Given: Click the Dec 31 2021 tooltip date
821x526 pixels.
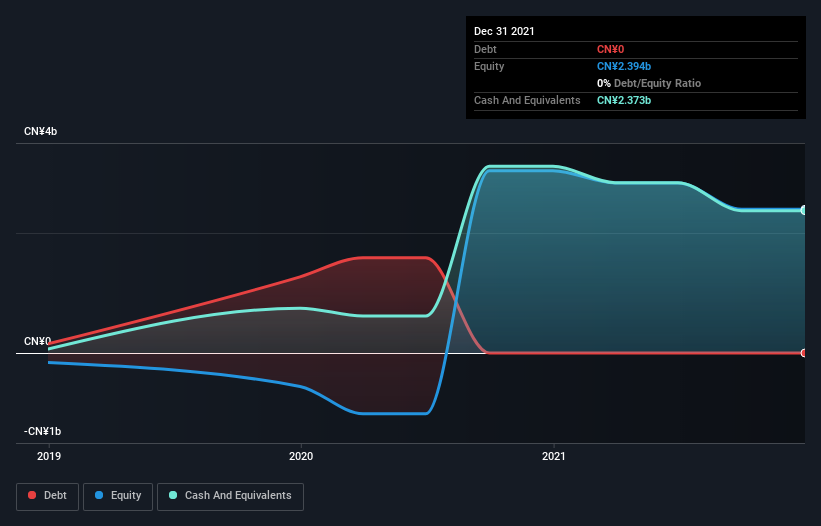Looking at the screenshot, I should click(504, 31).
